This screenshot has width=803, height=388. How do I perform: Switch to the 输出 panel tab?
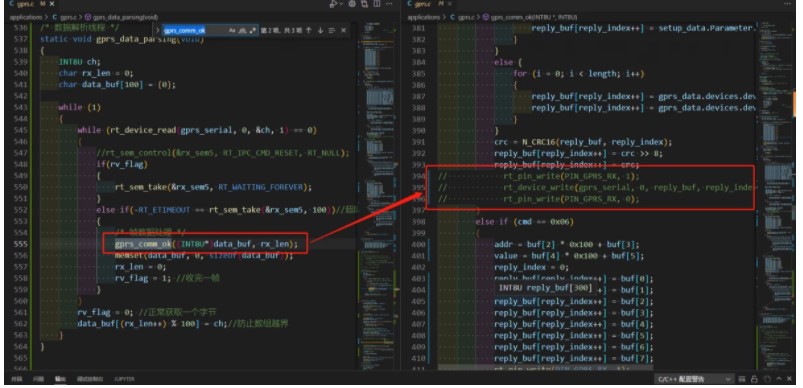pos(60,379)
